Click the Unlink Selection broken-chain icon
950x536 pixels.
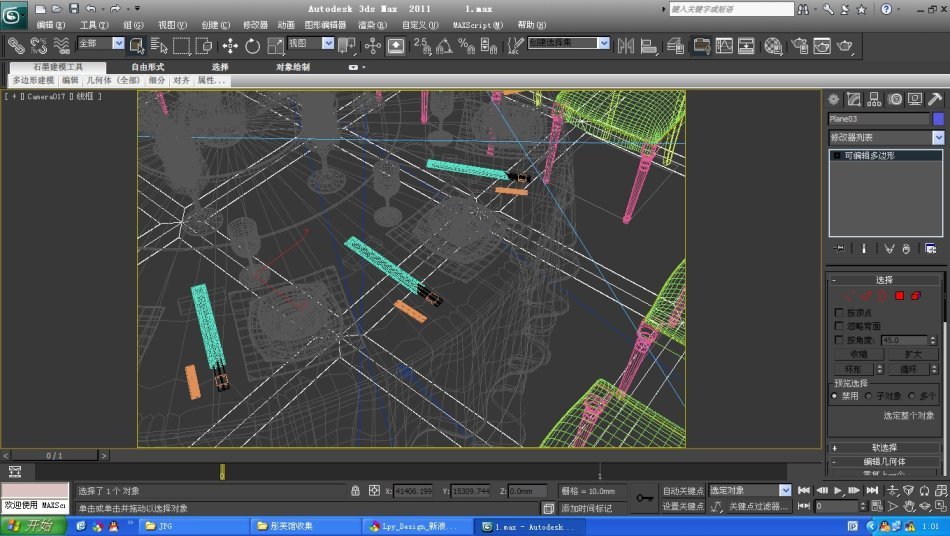[39, 45]
